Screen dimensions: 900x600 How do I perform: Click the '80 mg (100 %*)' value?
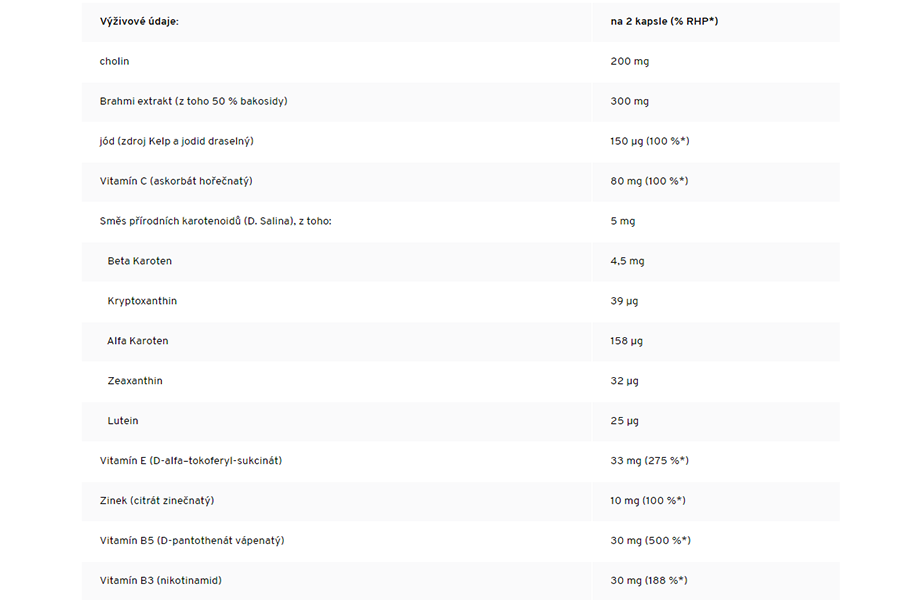click(x=649, y=181)
